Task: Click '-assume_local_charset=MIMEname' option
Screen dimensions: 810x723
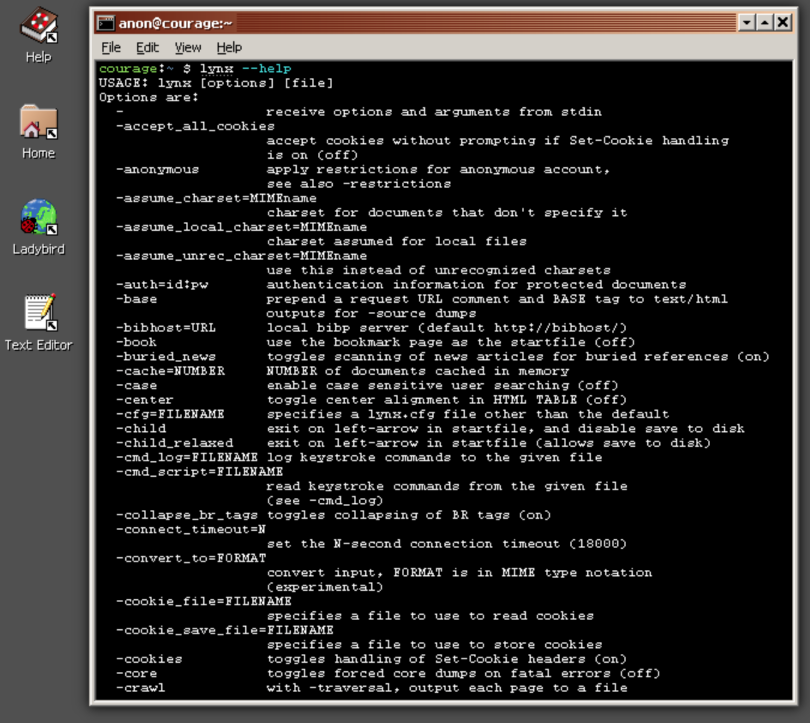Action: 241,227
